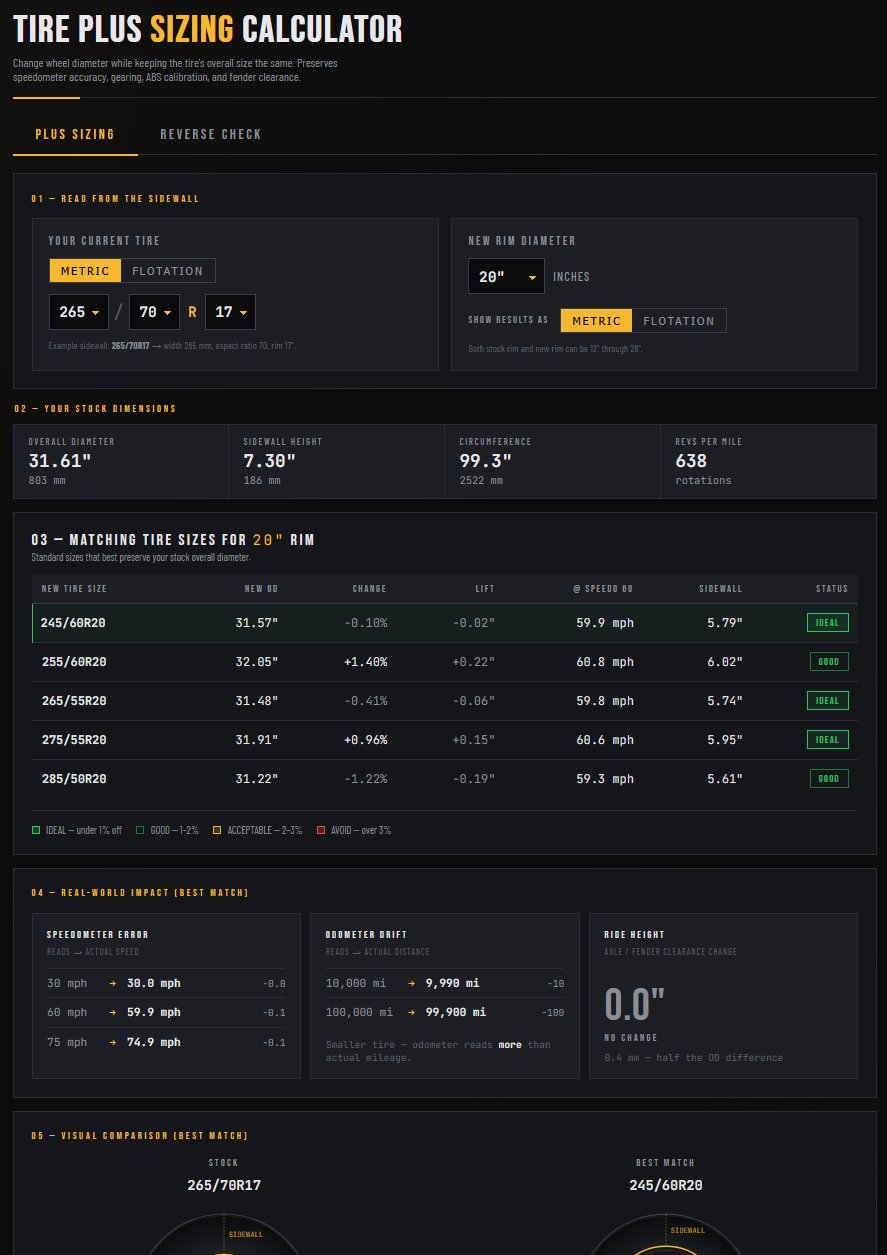Choose Flotation for current tire format
This screenshot has height=1255, width=887.
168,271
